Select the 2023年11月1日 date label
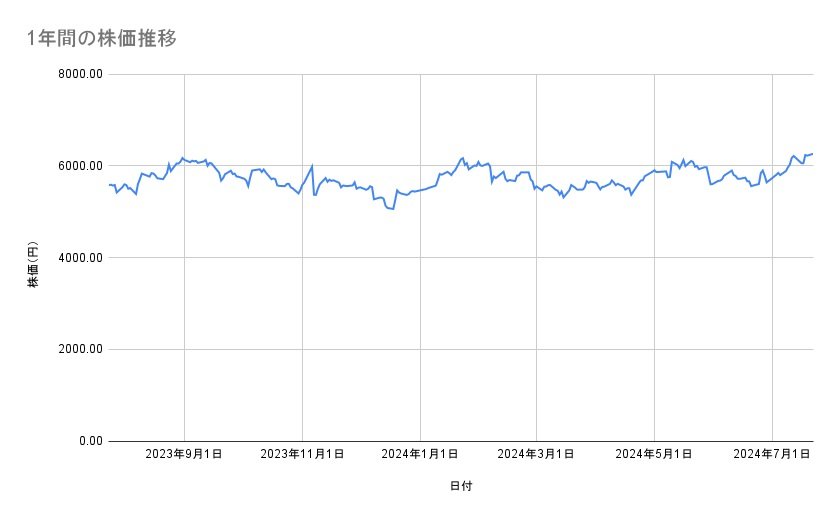Screen dimensions: 839x519 click(302, 455)
